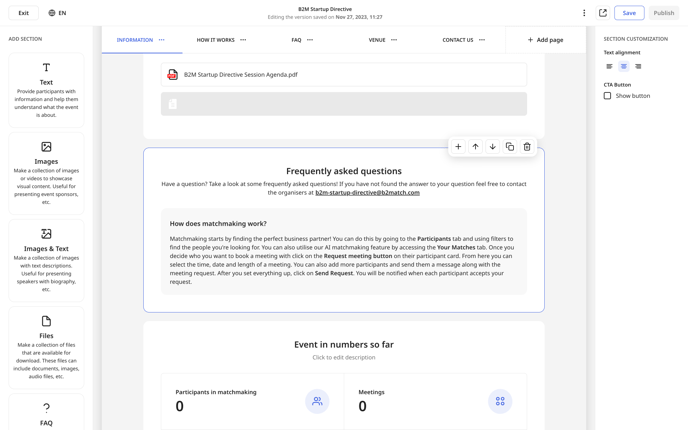This screenshot has height=430, width=688.
Task: Open How It Works page options dots
Action: pos(243,40)
